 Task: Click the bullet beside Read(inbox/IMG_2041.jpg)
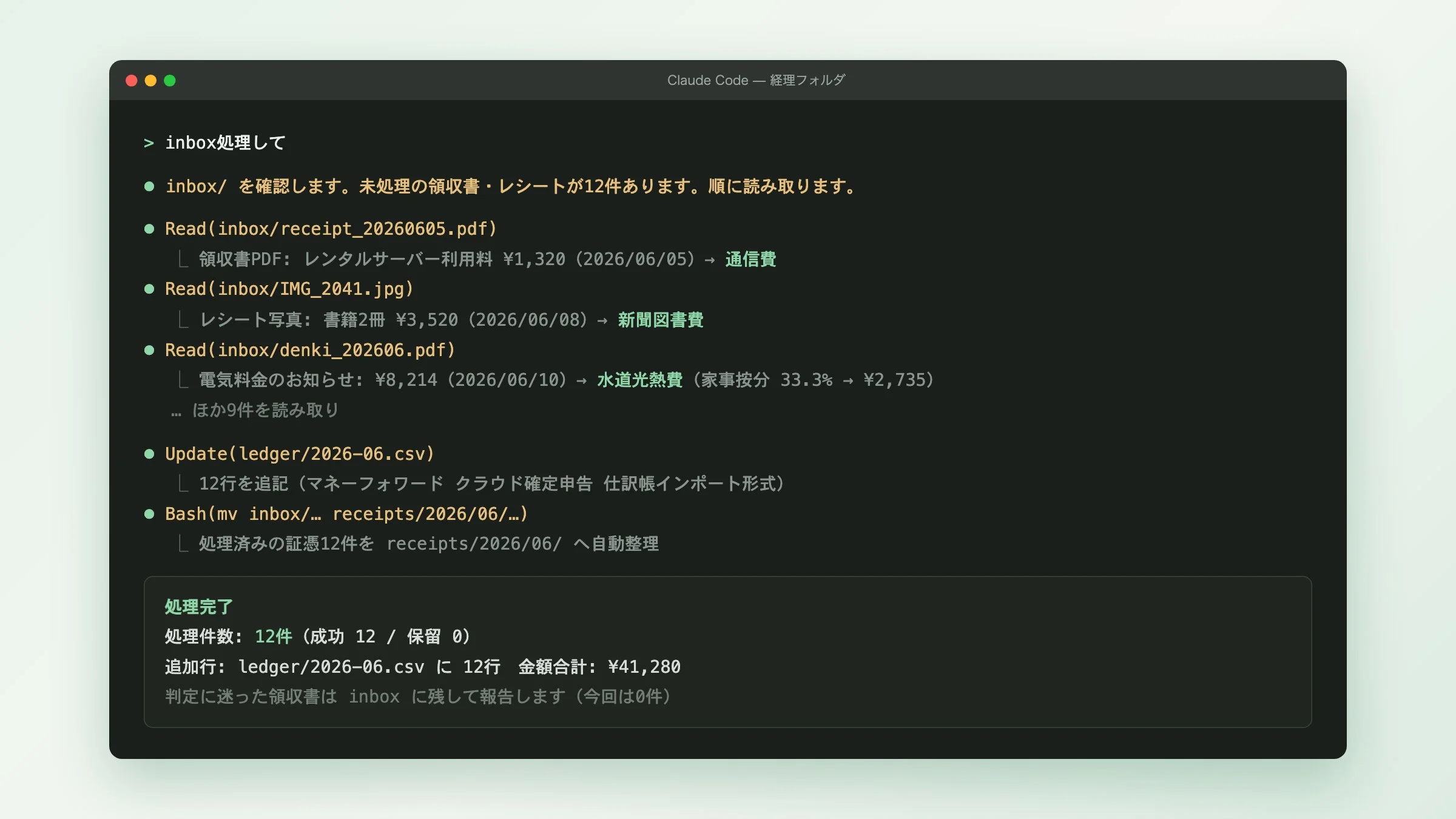point(149,289)
